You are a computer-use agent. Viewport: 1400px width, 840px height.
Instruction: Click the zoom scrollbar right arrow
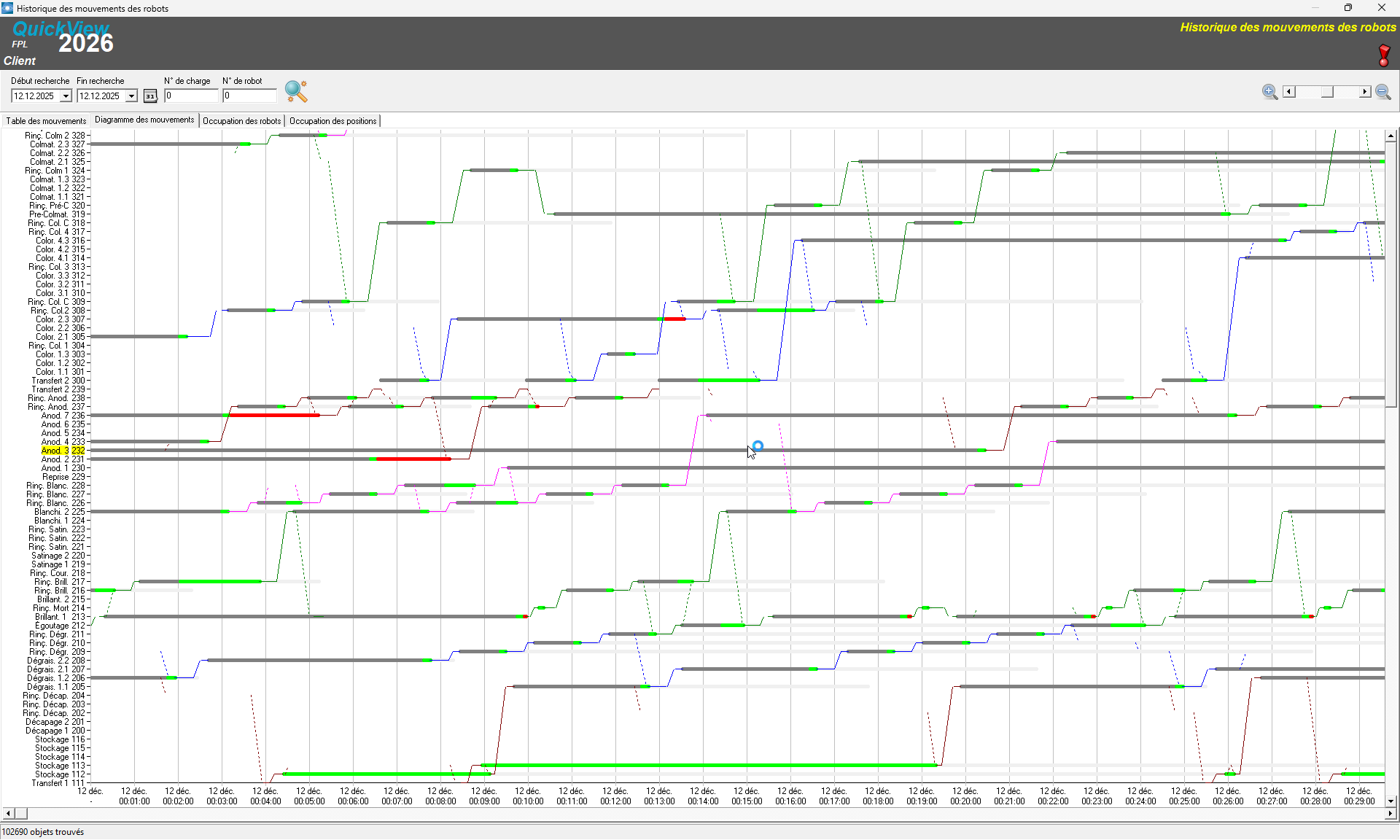coord(1364,92)
